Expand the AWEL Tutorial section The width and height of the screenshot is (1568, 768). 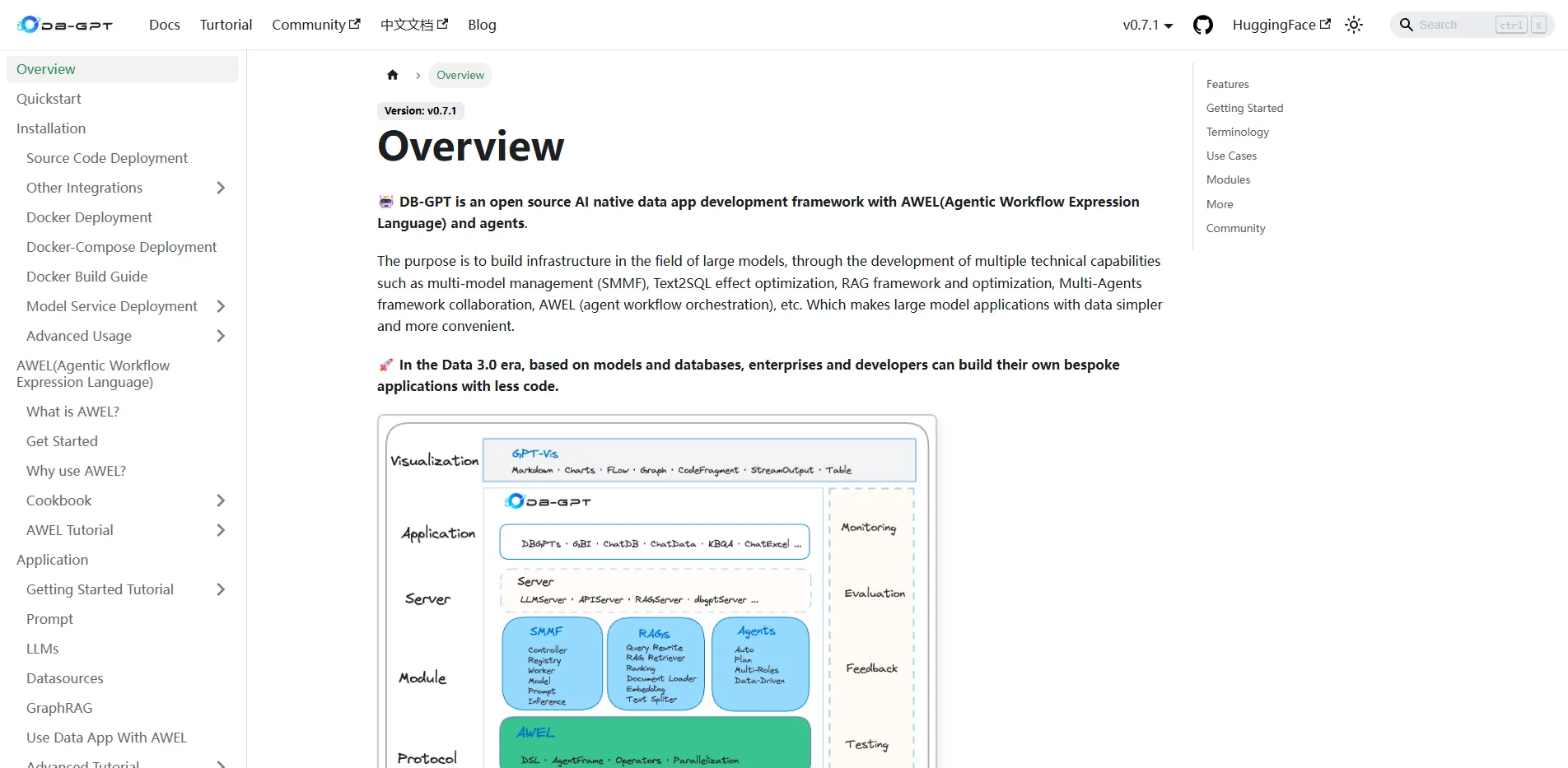pos(222,530)
